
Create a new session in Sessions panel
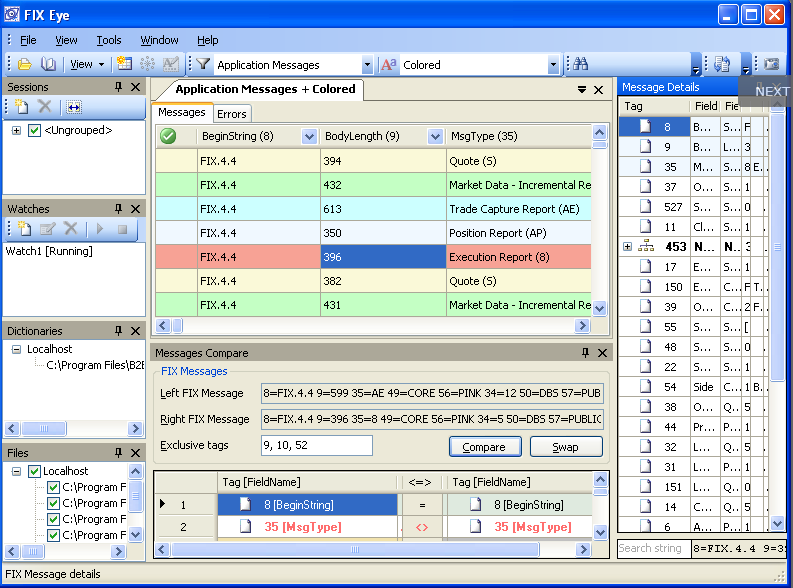click(x=22, y=107)
